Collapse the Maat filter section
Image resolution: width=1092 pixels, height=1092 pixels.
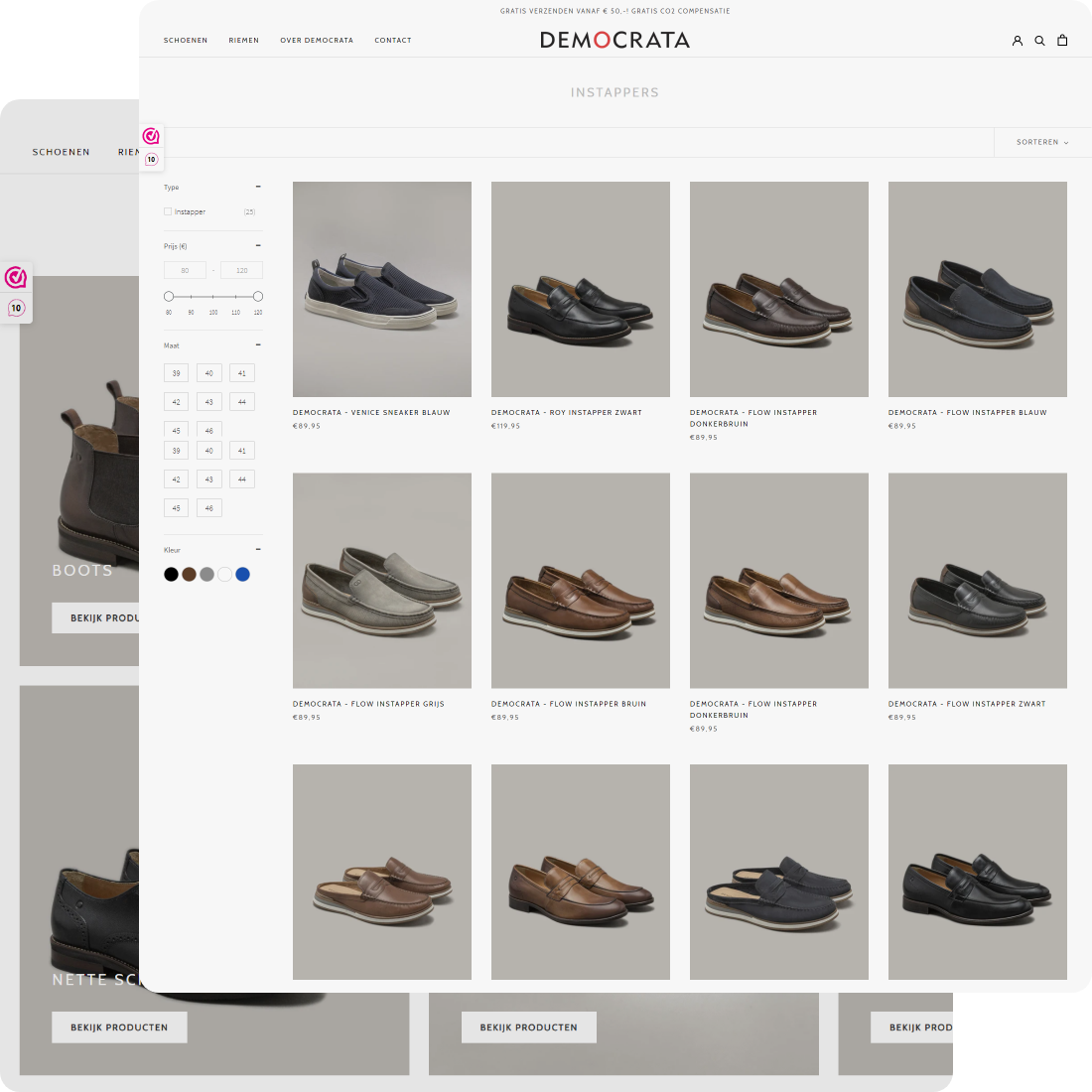pyautogui.click(x=258, y=344)
